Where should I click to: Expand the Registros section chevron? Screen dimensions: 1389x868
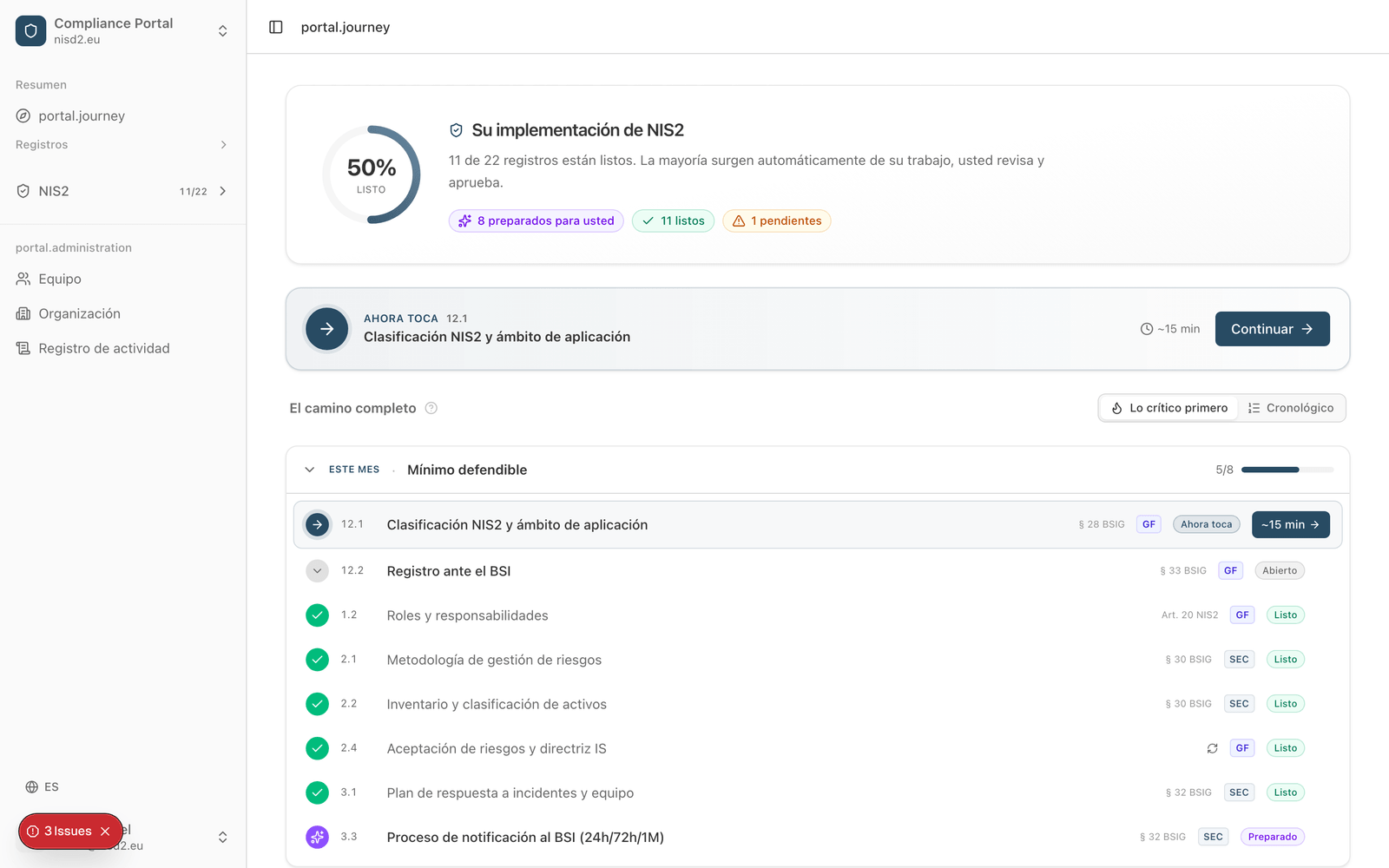tap(223, 145)
